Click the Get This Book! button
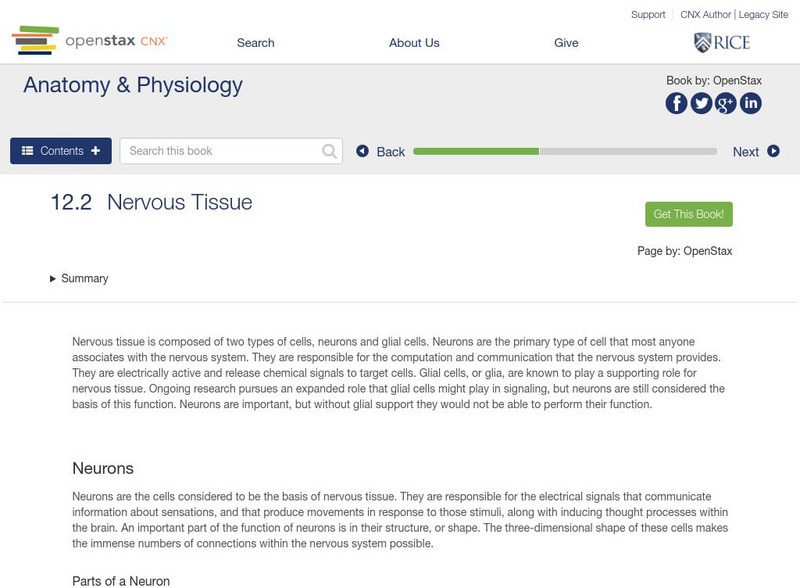This screenshot has height=588, width=800. [689, 214]
